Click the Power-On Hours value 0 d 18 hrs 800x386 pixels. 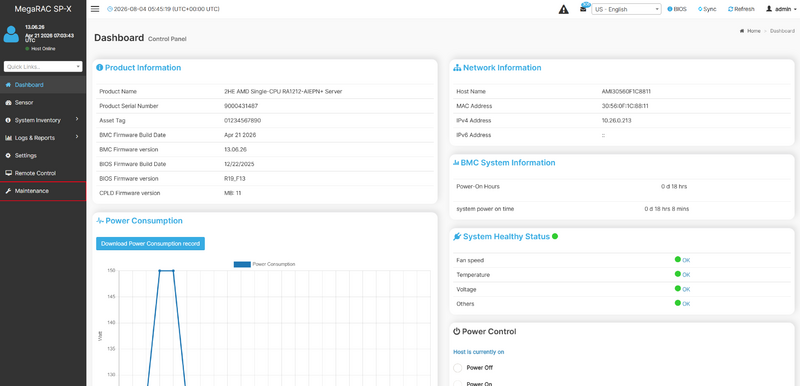[674, 187]
